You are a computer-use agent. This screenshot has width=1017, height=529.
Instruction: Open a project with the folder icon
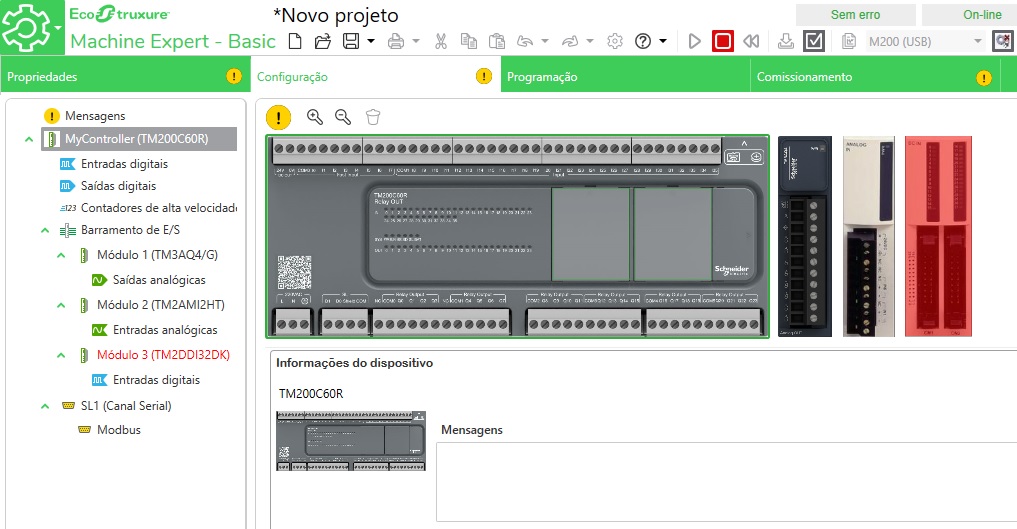[x=322, y=41]
